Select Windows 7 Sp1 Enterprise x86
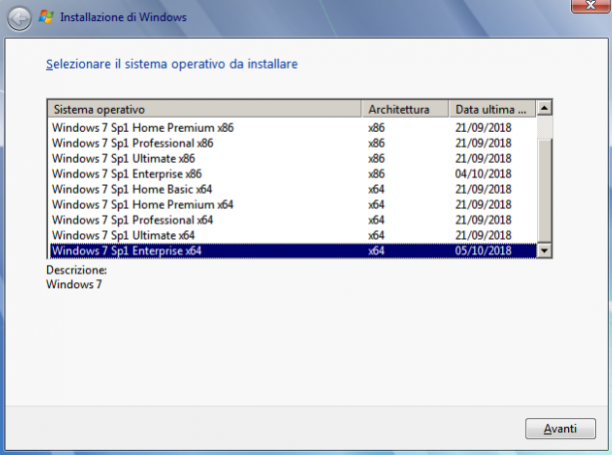 tap(293, 174)
